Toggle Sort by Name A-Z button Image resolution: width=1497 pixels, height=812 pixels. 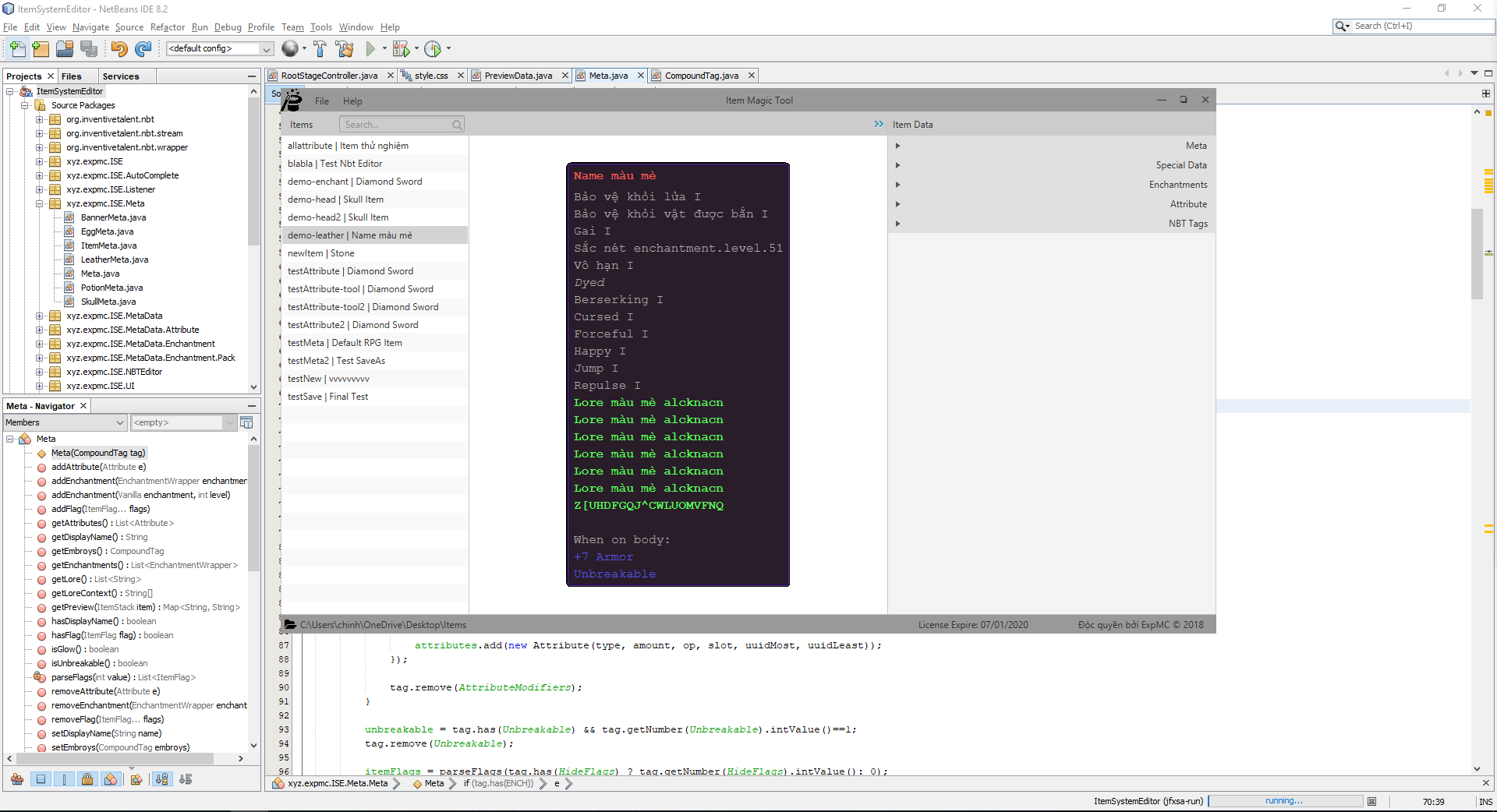pyautogui.click(x=161, y=779)
